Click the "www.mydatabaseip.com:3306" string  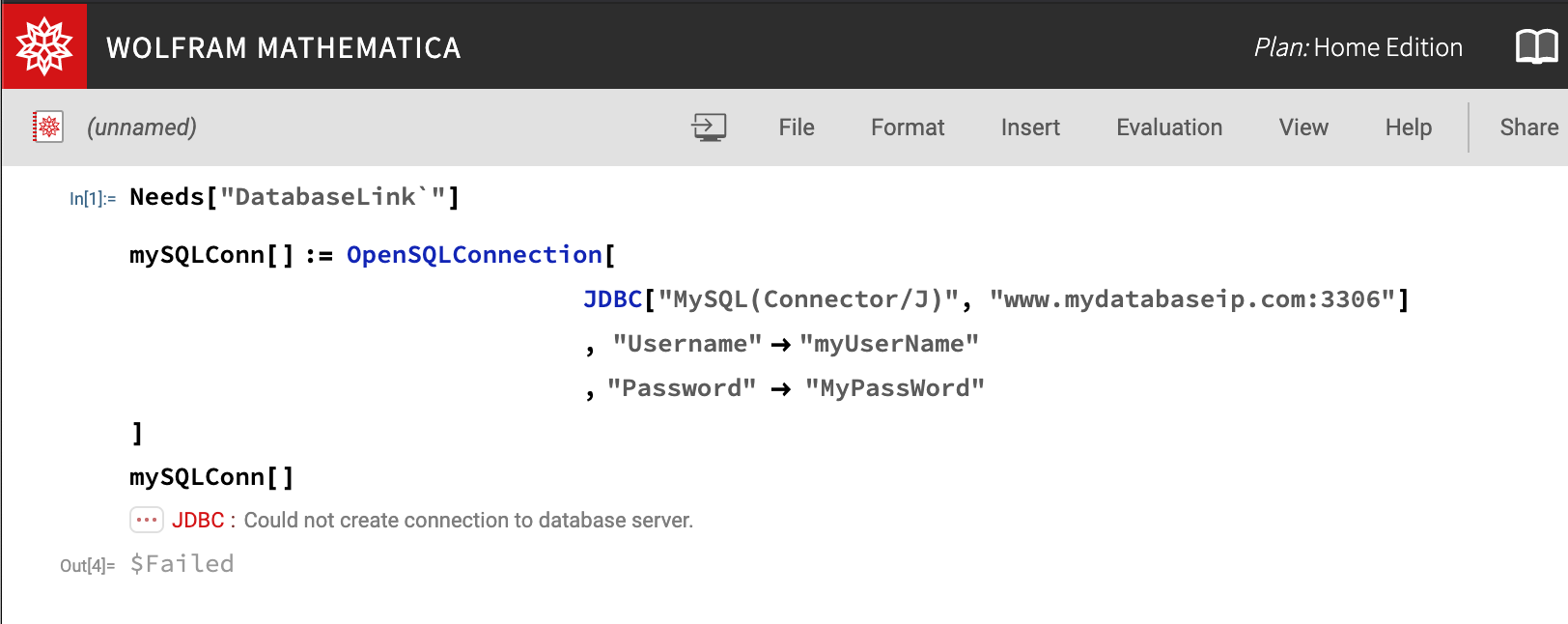[1192, 299]
